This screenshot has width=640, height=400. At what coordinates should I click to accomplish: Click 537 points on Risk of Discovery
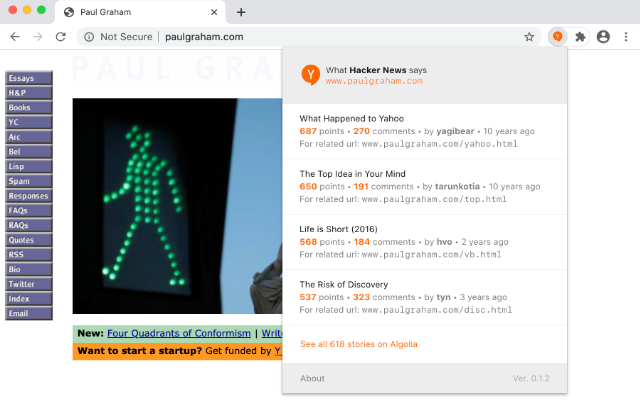tap(322, 297)
